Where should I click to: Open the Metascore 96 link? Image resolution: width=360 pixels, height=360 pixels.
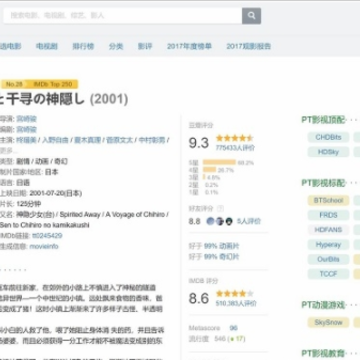point(233,328)
